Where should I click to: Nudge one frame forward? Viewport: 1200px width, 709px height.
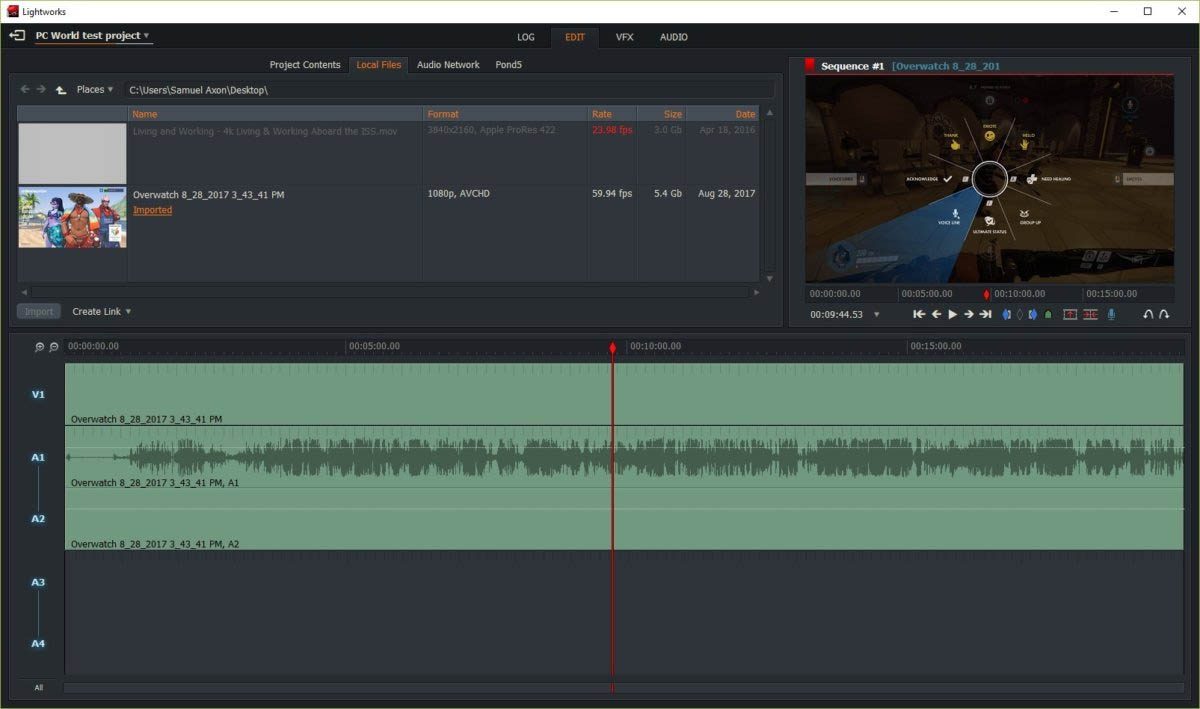click(968, 314)
